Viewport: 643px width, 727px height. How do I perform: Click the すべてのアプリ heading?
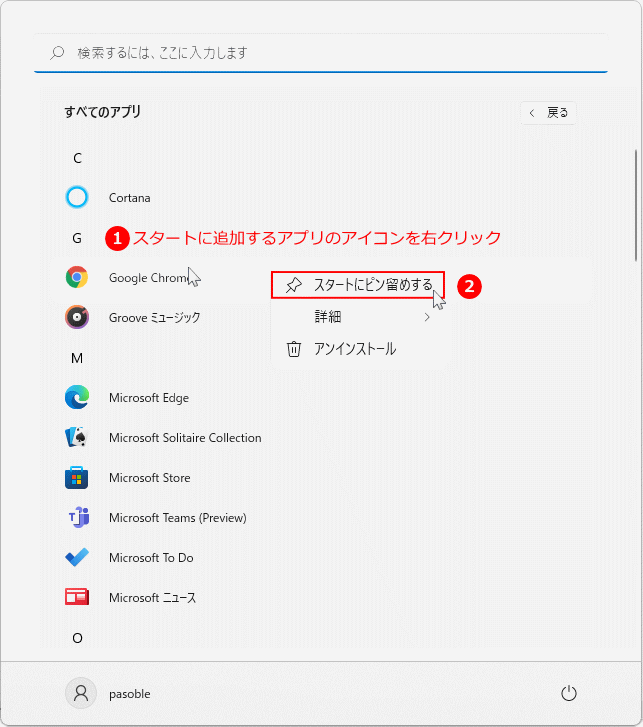102,112
